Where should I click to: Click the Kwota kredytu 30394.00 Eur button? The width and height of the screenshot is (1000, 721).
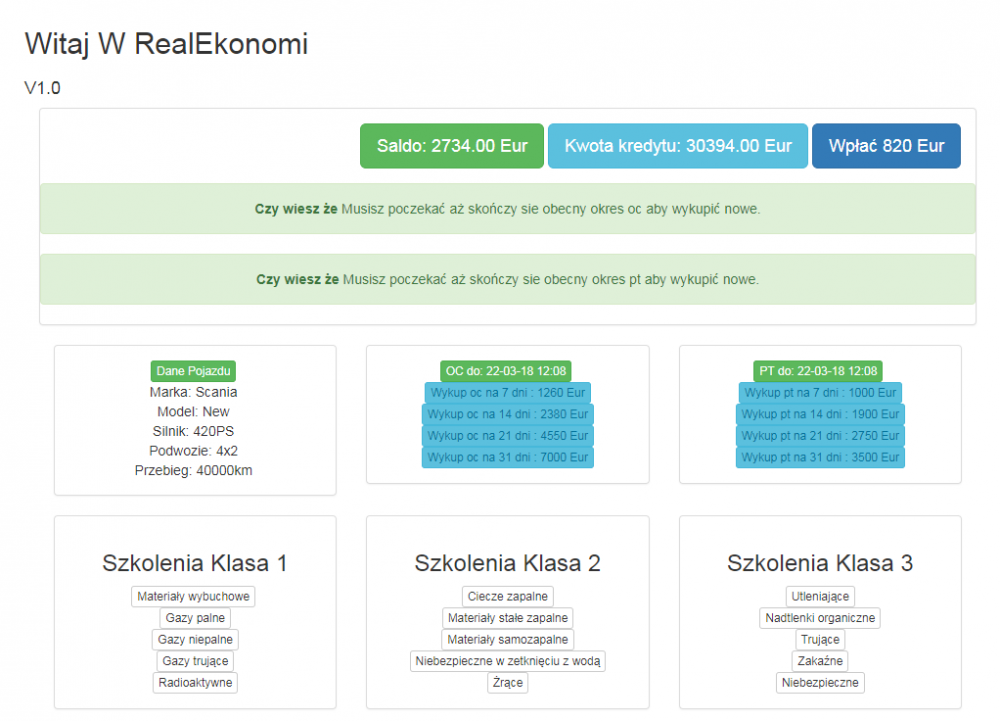pos(678,146)
